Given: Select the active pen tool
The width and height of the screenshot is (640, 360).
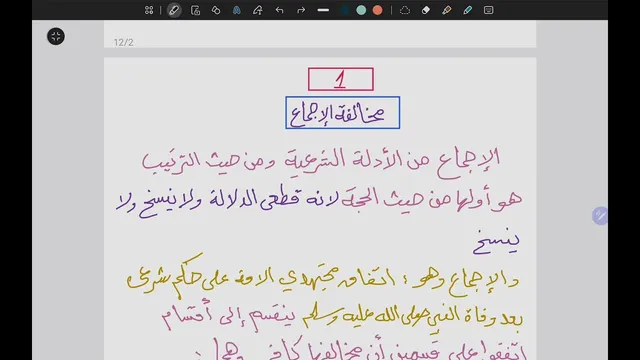Looking at the screenshot, I should (x=174, y=10).
